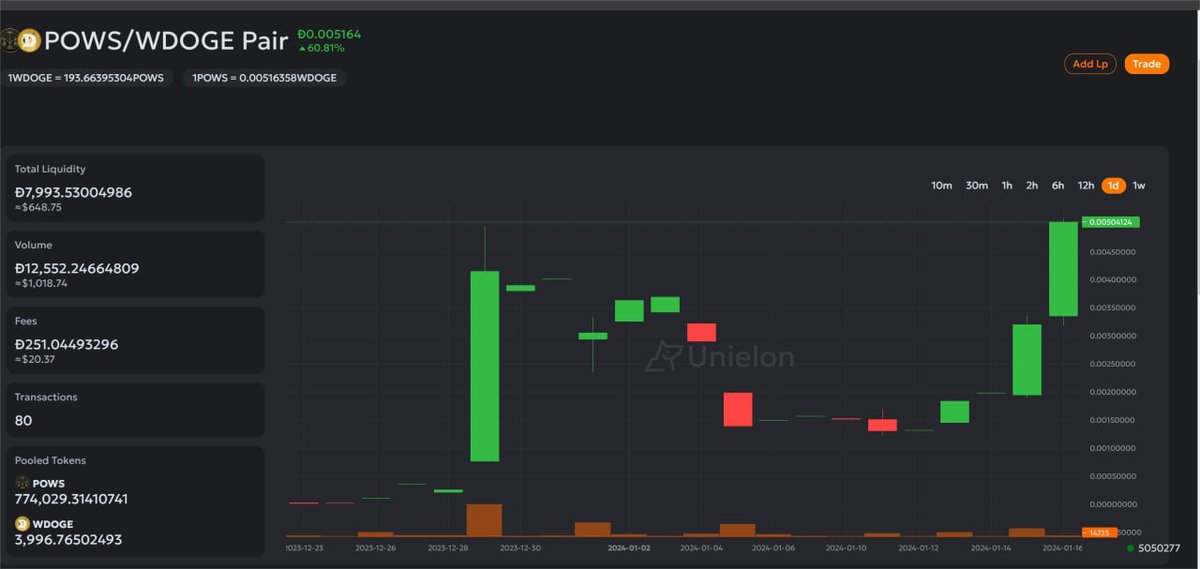Image resolution: width=1200 pixels, height=569 pixels.
Task: Click the WDOGE token icon in Pooled Tokens
Action: click(22, 524)
